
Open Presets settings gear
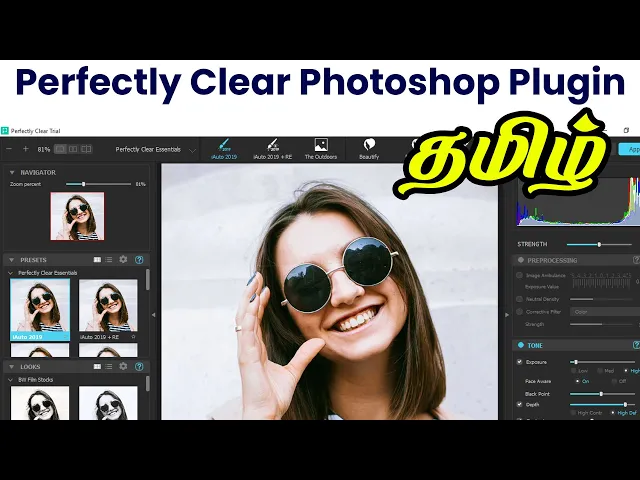pos(123,259)
